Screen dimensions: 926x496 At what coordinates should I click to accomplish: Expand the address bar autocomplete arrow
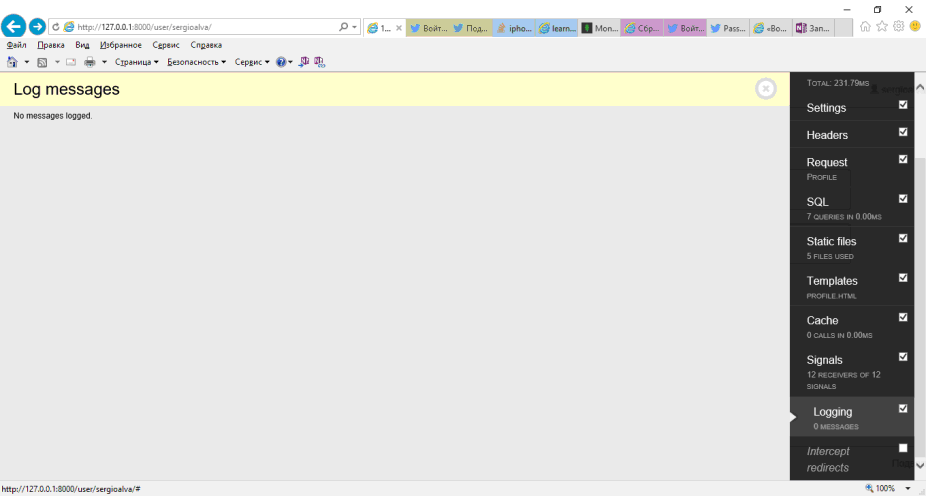point(354,27)
